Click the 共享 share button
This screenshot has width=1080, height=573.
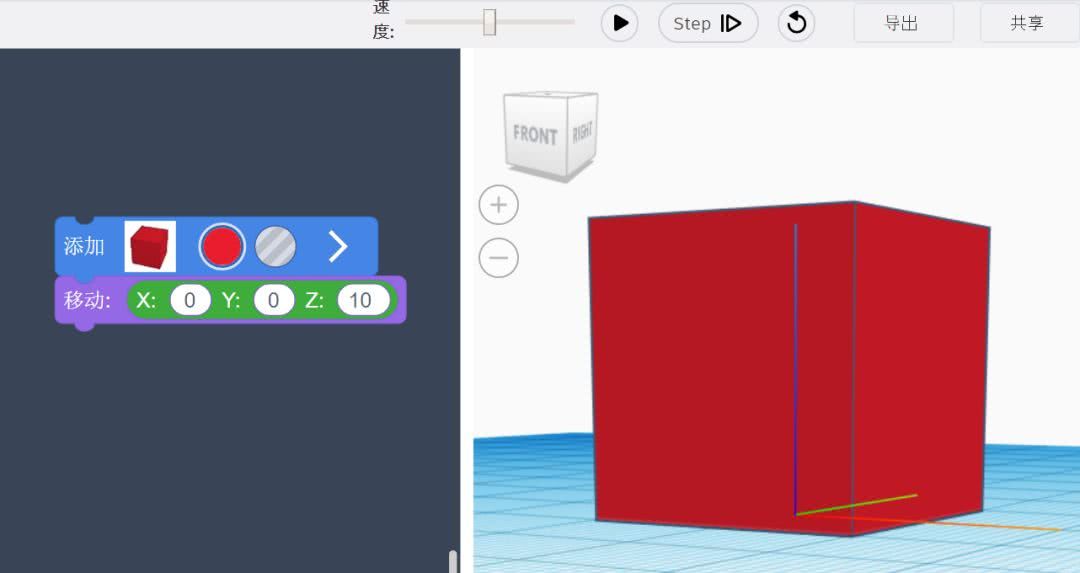pyautogui.click(x=1028, y=23)
